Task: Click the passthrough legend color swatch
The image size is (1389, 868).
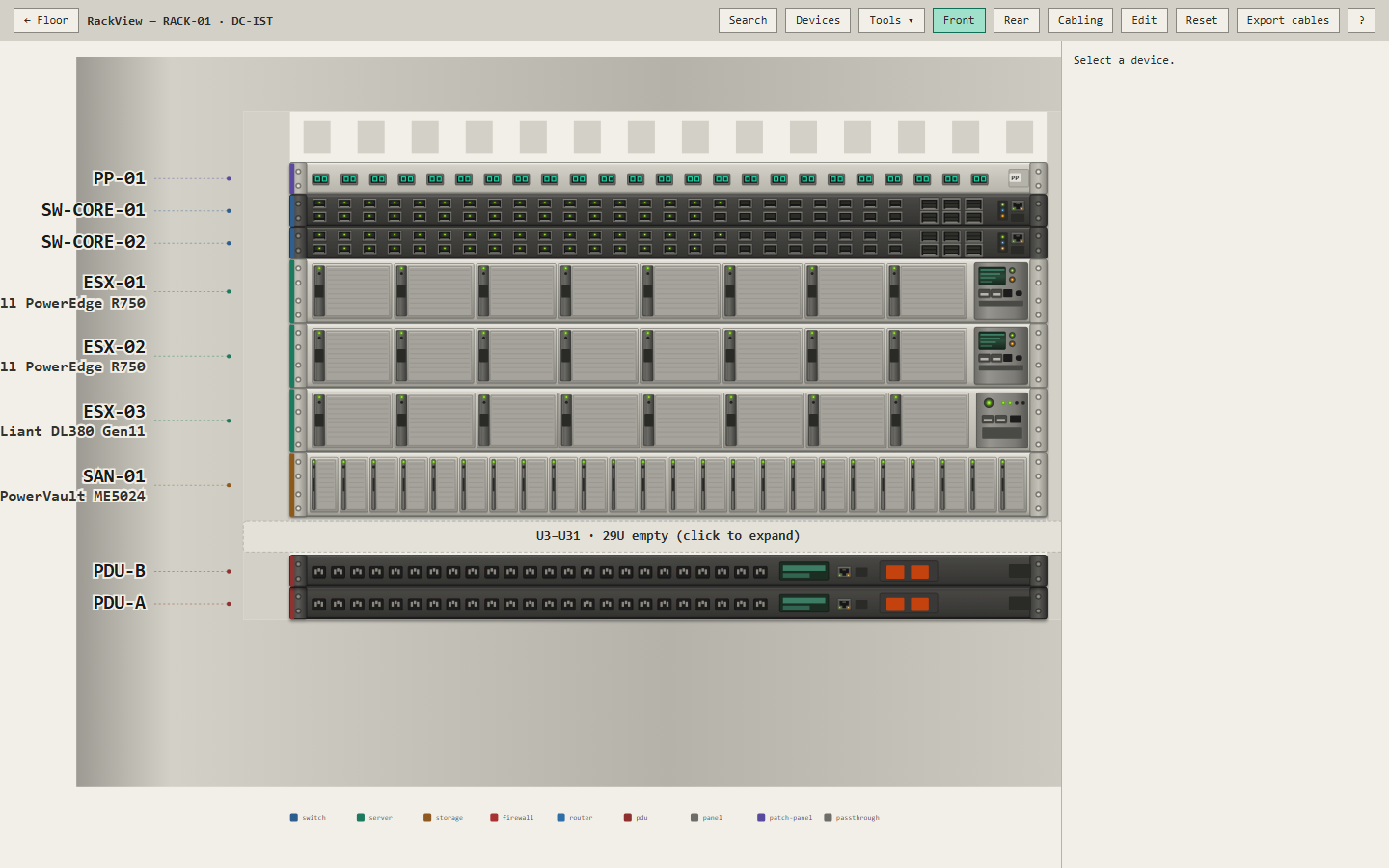Action: click(x=828, y=818)
